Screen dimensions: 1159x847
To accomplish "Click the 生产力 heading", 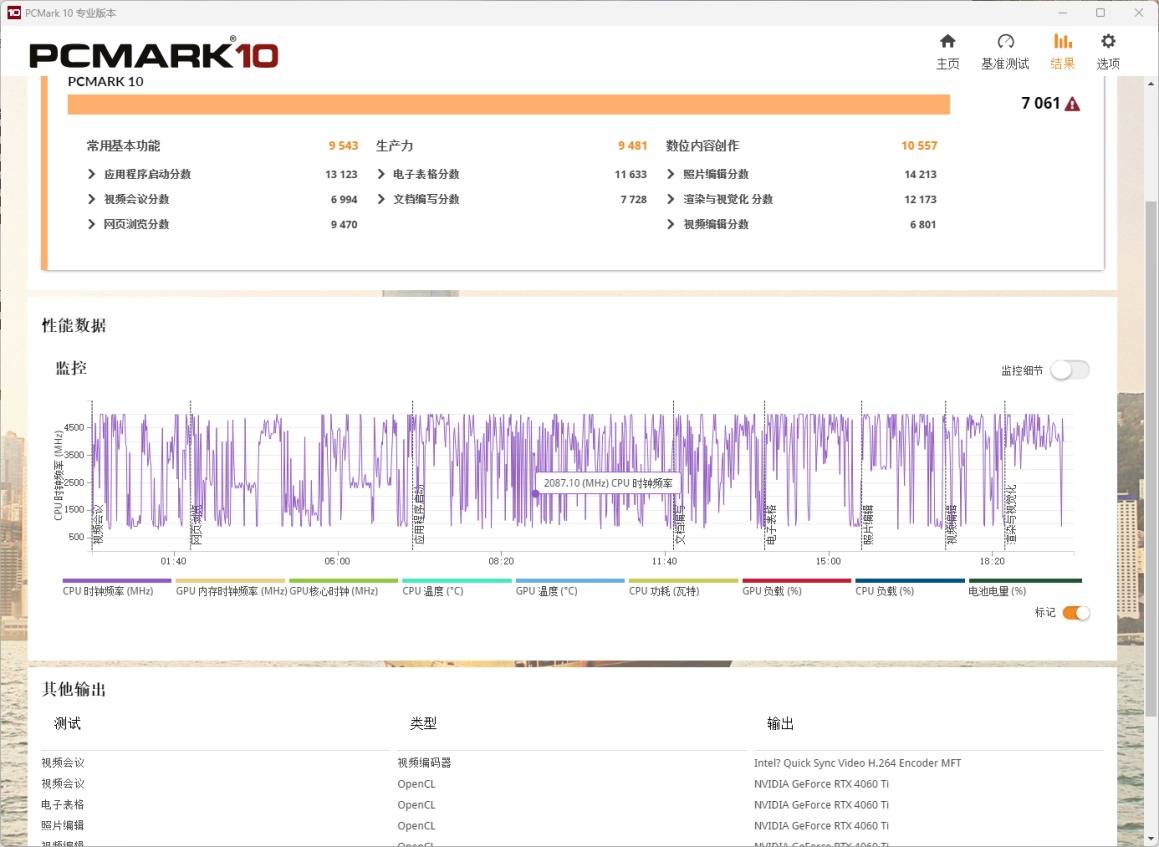I will coord(395,146).
